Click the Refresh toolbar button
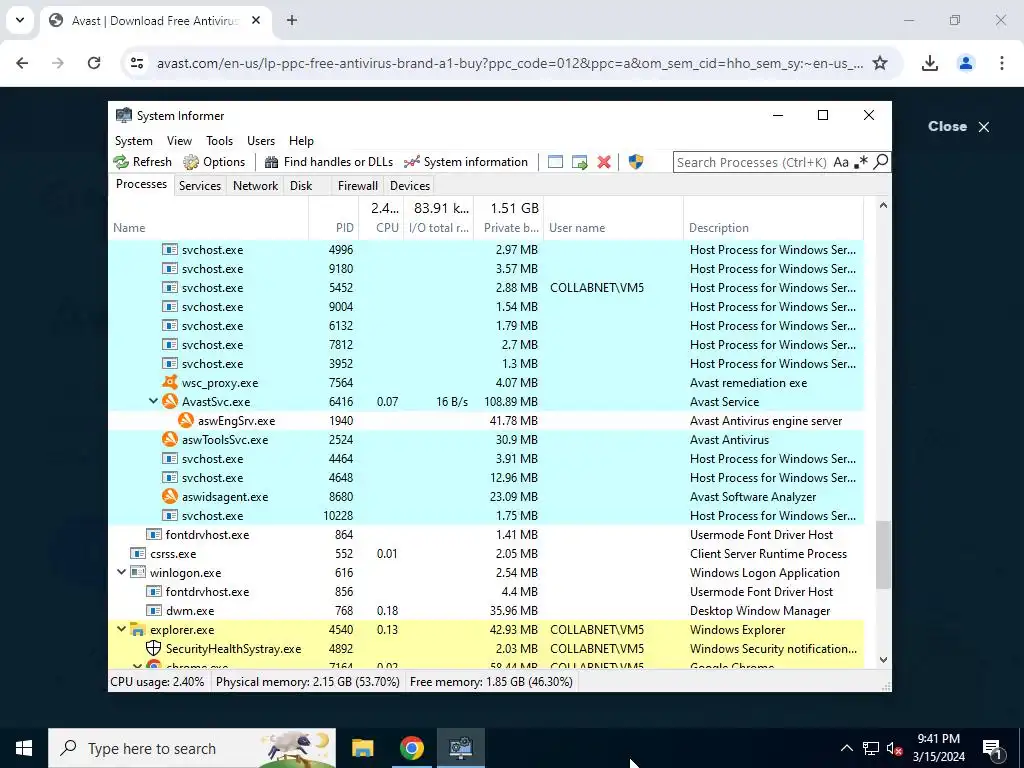 pos(142,162)
